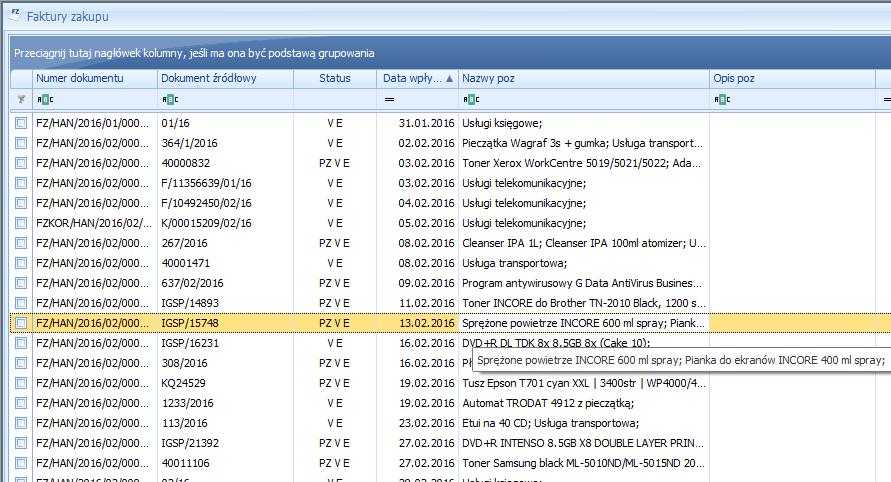Tick checkbox for row 637/02/2016
This screenshot has width=891, height=482.
[x=21, y=283]
